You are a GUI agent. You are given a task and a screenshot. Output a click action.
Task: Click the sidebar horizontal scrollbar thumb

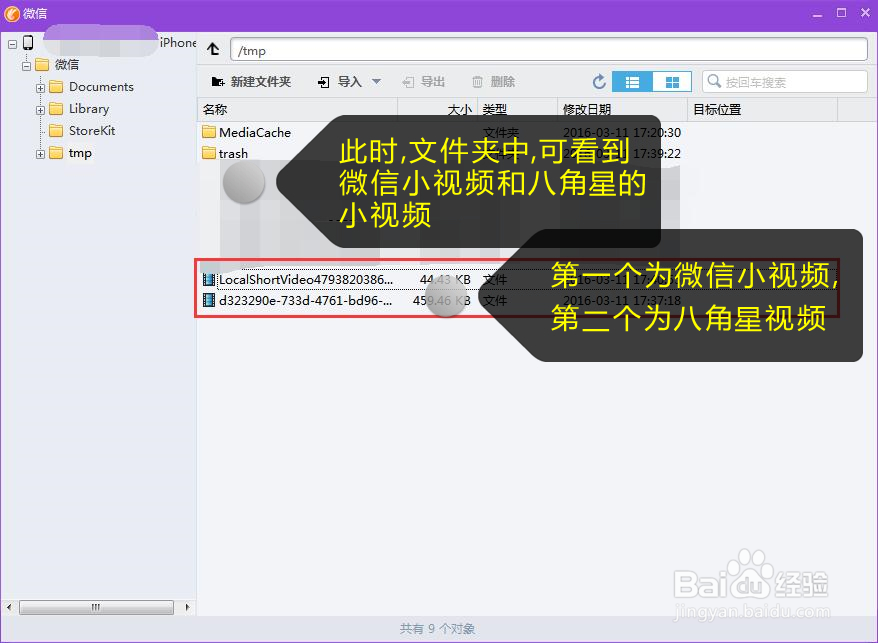[96, 607]
